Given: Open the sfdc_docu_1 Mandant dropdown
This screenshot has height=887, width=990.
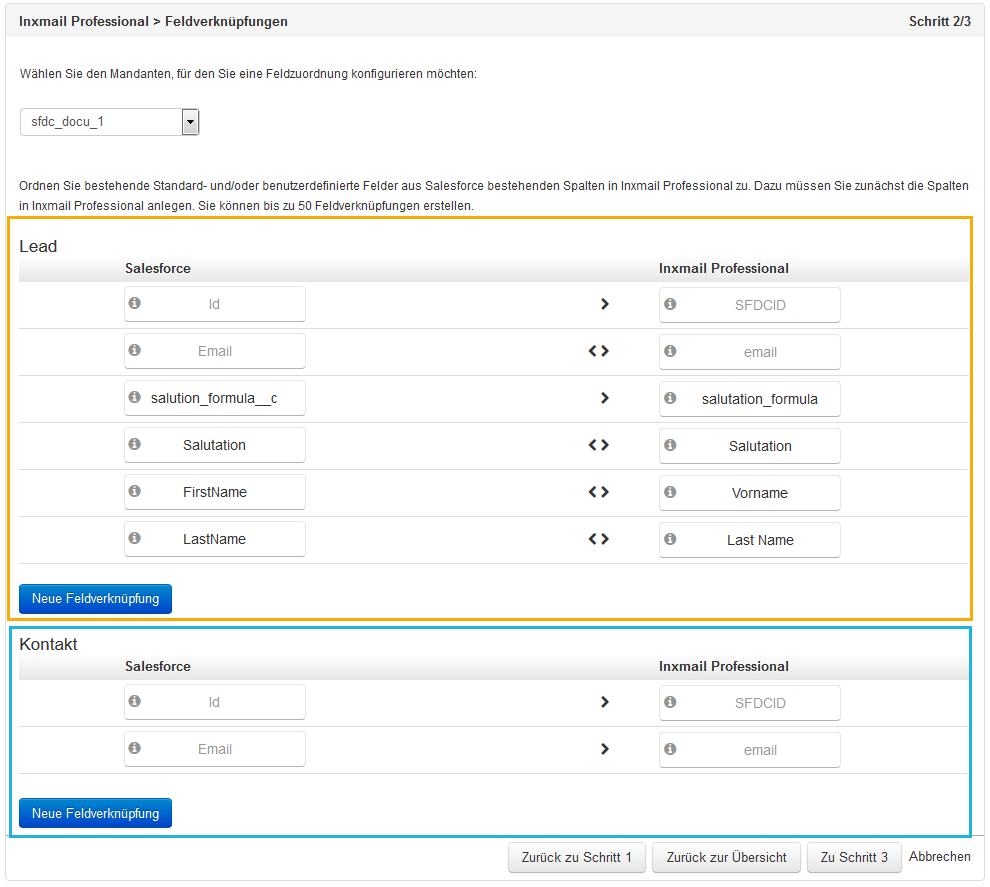Looking at the screenshot, I should point(110,122).
